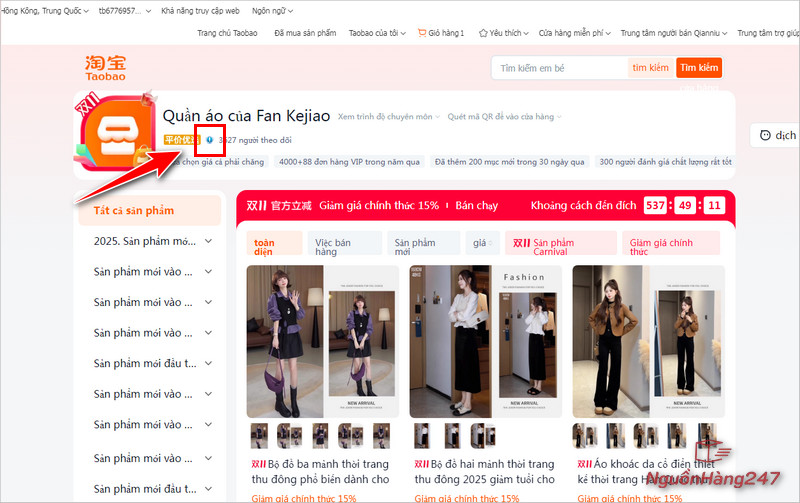Screen dimensions: 800x503
Task: Click the Bán chạy banner text
Action: 477,206
